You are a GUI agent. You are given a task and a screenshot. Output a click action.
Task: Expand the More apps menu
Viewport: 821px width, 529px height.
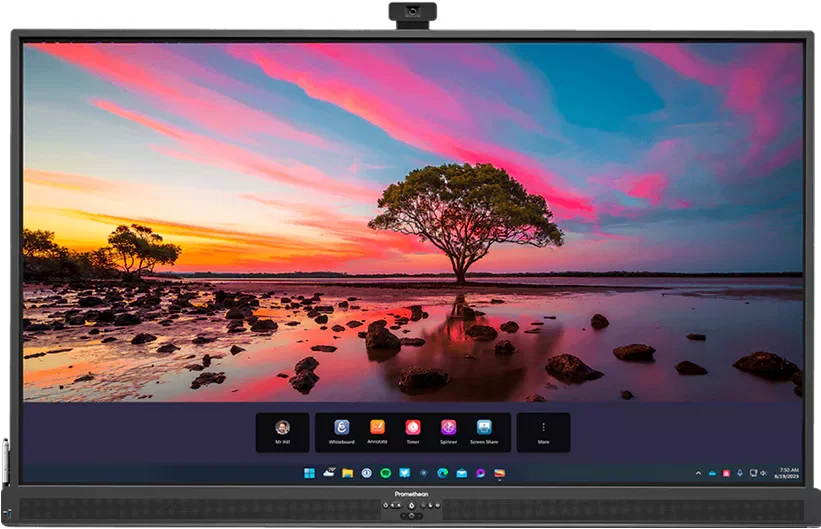point(543,431)
